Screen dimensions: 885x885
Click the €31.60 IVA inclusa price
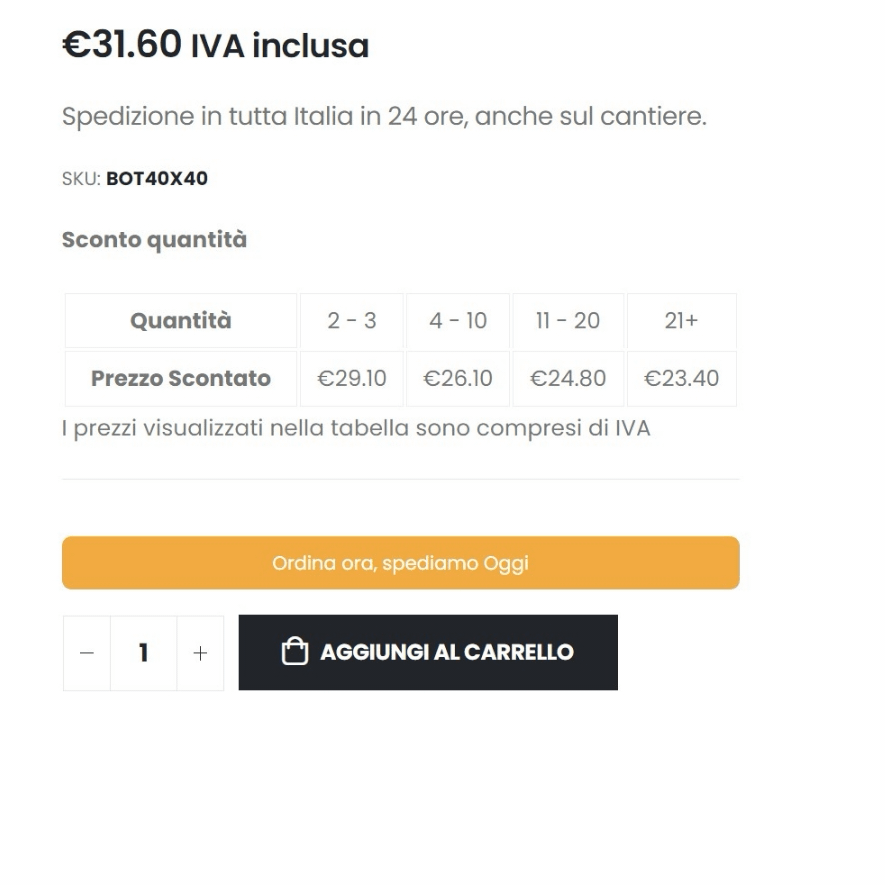tap(216, 44)
